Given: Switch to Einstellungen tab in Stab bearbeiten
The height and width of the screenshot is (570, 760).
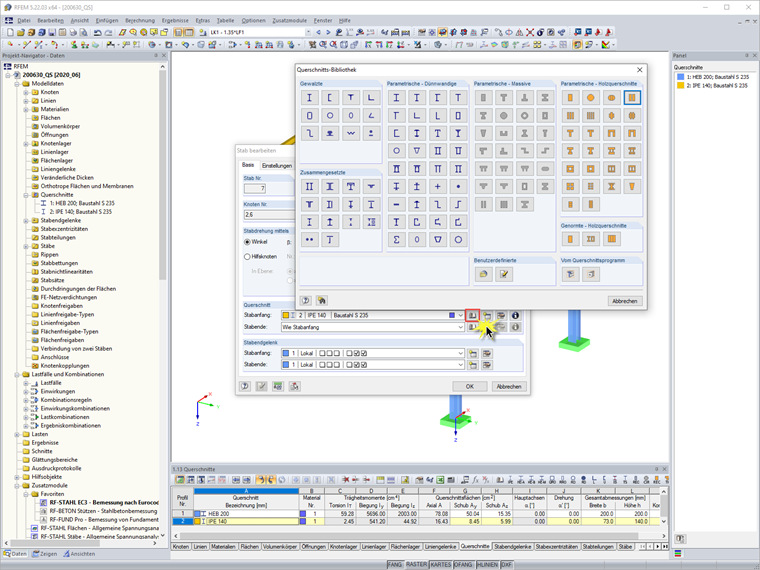Looking at the screenshot, I should tap(277, 166).
